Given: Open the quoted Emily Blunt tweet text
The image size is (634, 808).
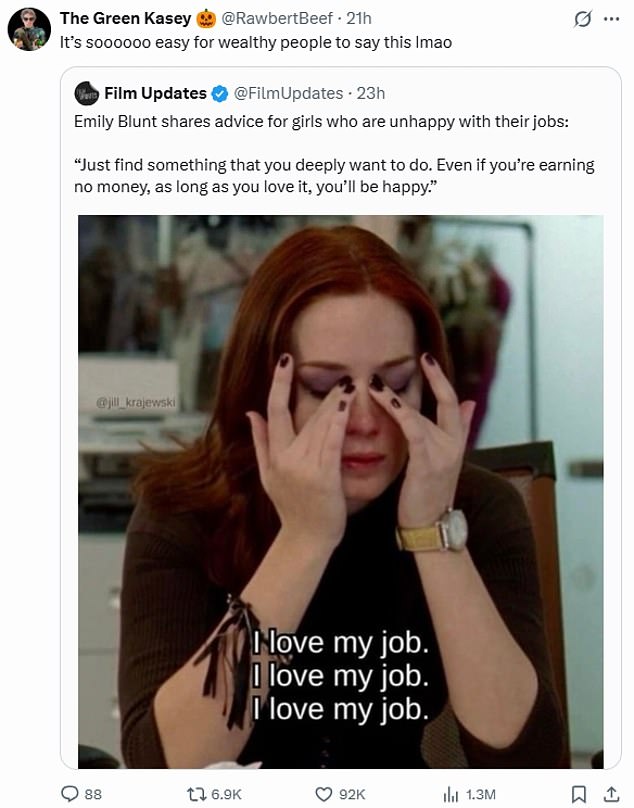Looking at the screenshot, I should pos(334,154).
